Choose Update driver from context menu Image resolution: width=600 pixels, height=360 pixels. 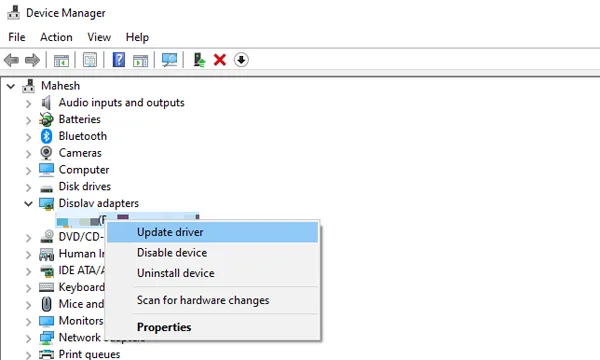coord(212,232)
